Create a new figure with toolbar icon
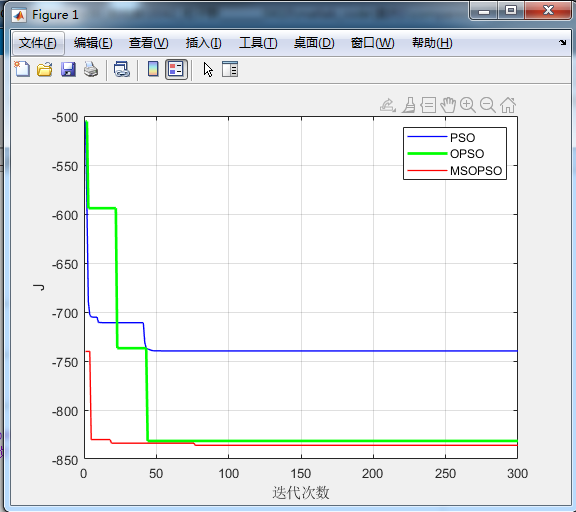The width and height of the screenshot is (576, 512). click(22, 69)
